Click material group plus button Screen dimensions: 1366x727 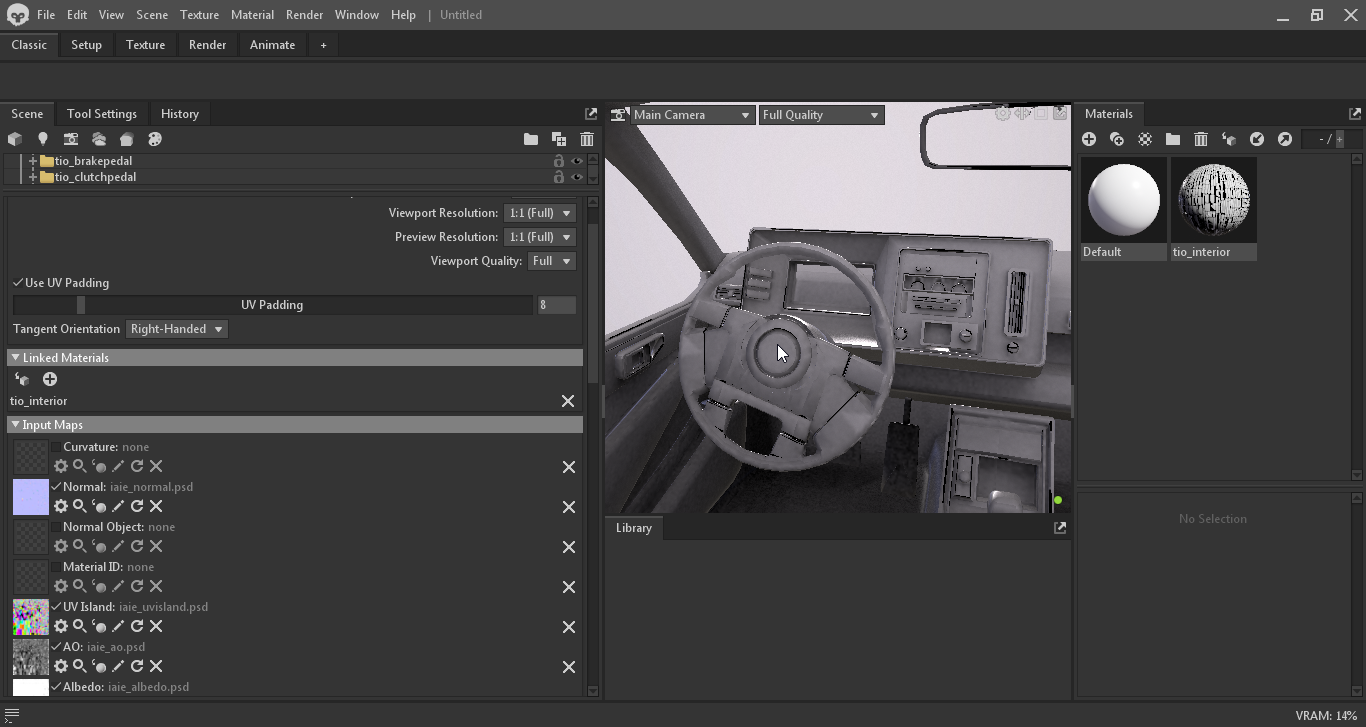(x=1340, y=139)
